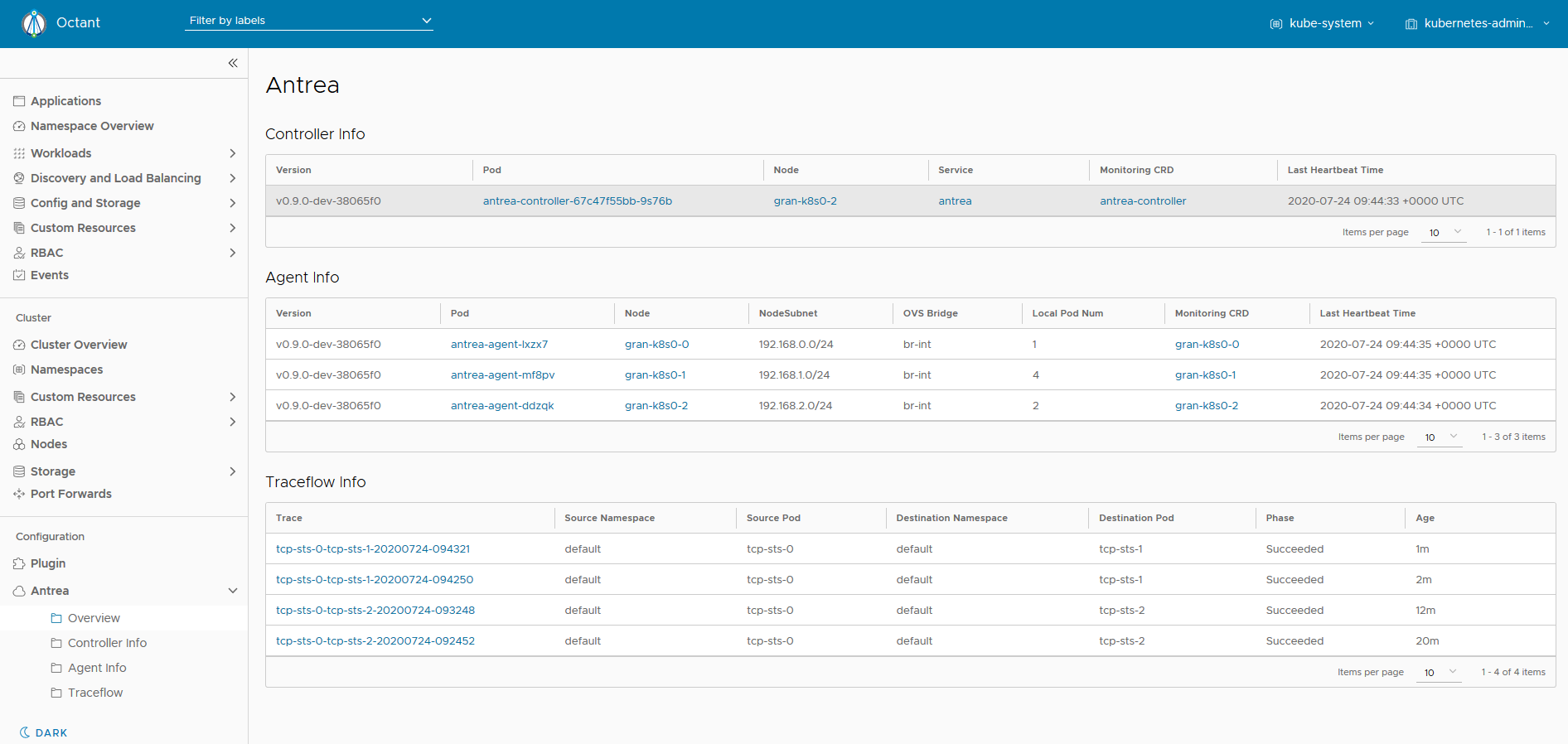This screenshot has height=744, width=1568.
Task: Open Applications in sidebar
Action: pos(65,101)
